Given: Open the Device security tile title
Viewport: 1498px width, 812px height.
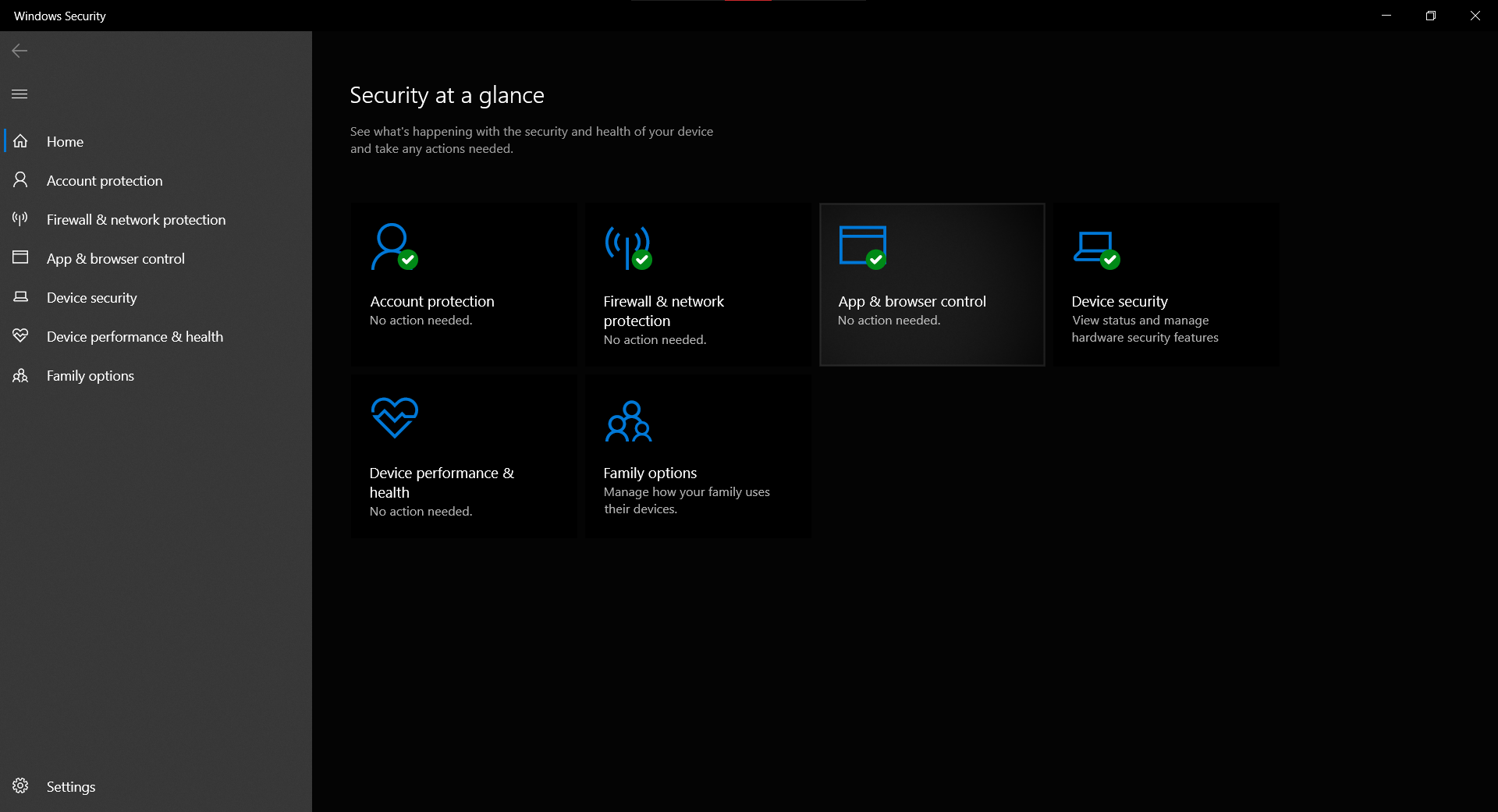Looking at the screenshot, I should tap(1120, 301).
